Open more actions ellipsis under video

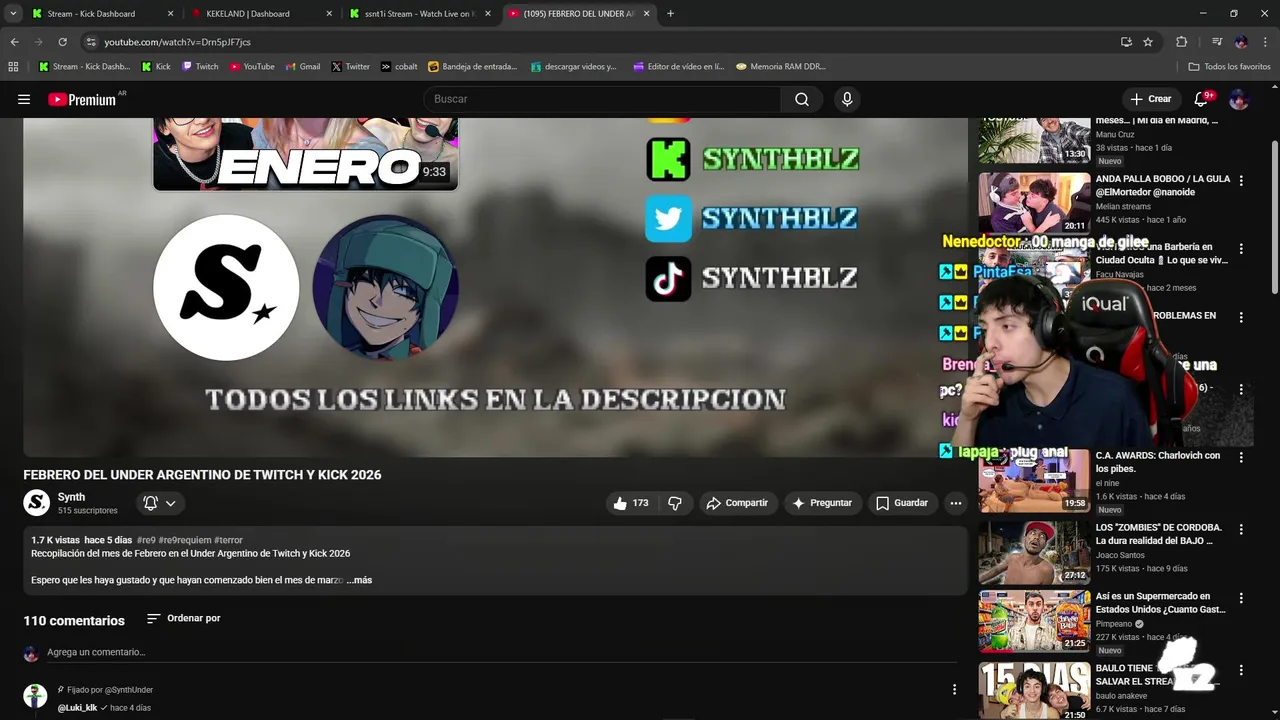click(x=956, y=503)
